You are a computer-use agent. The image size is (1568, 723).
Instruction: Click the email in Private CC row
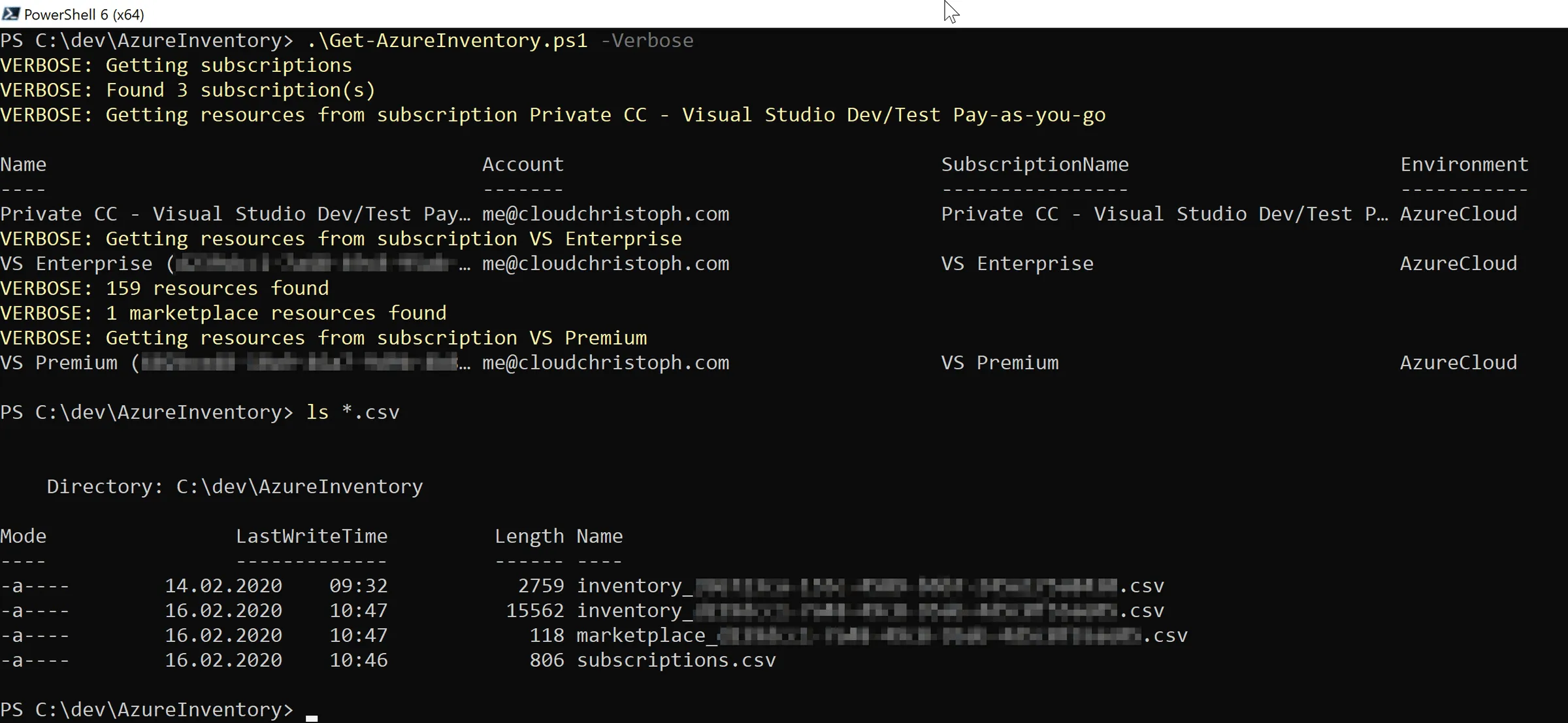pos(606,214)
